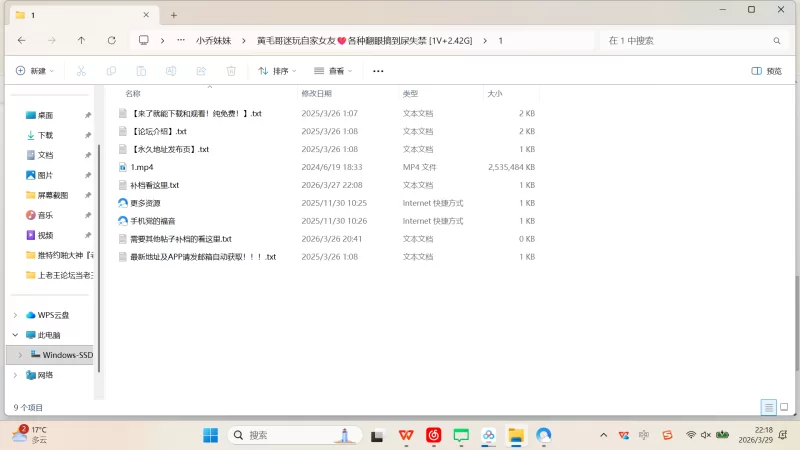Click the Cut scissors icon in toolbar
800x450 pixels.
(x=81, y=71)
